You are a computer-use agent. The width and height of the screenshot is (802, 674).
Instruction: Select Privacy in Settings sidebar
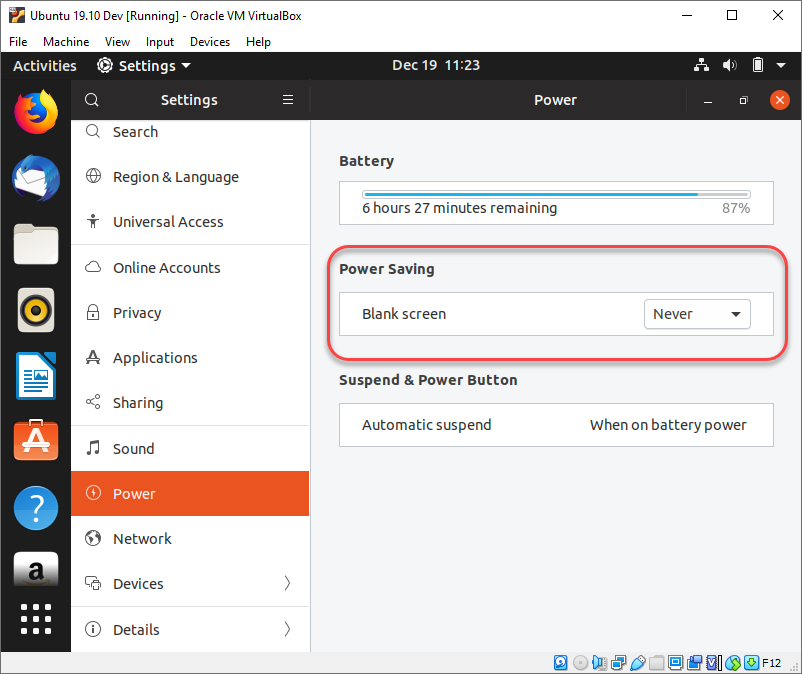[x=190, y=312]
